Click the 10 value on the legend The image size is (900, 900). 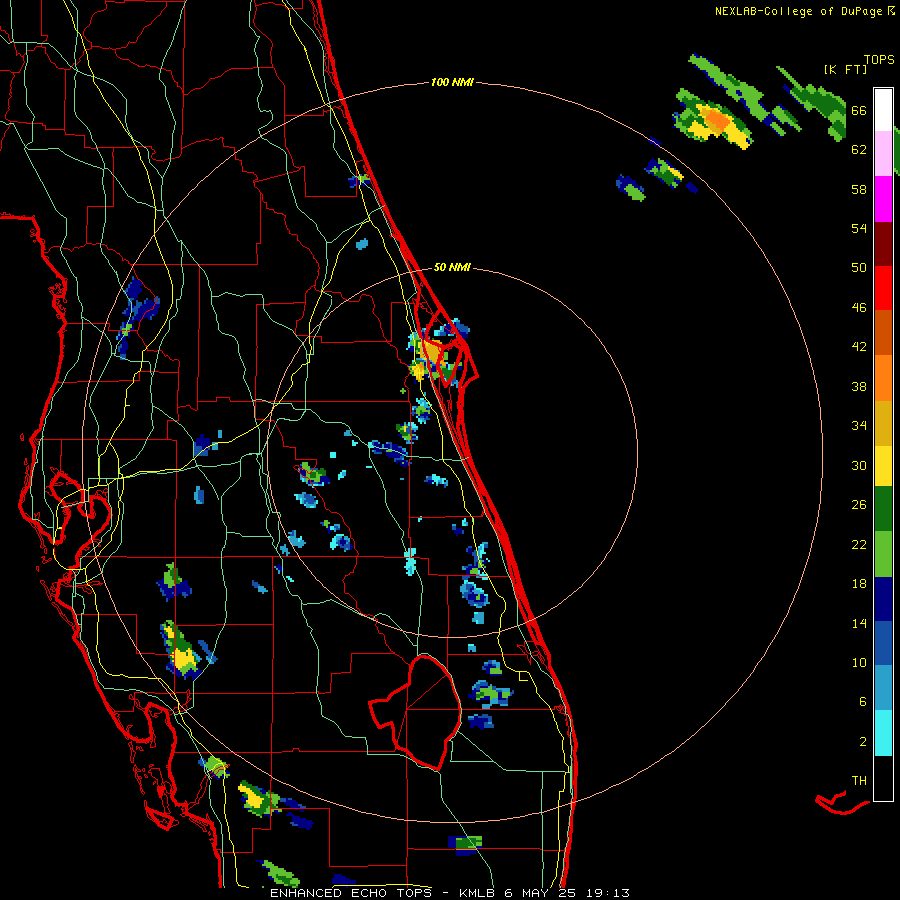(x=859, y=662)
